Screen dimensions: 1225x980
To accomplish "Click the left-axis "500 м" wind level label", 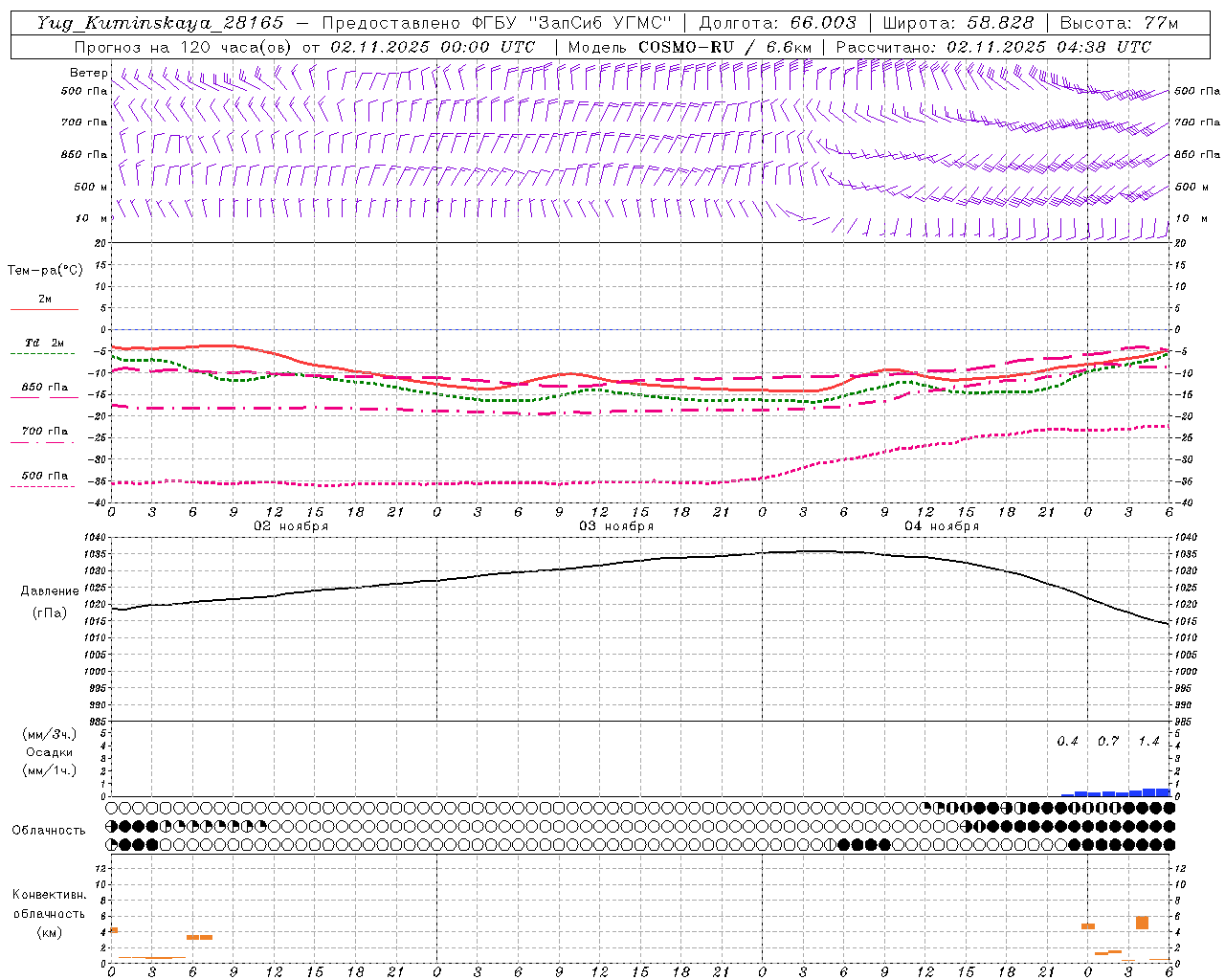I will (x=90, y=188).
